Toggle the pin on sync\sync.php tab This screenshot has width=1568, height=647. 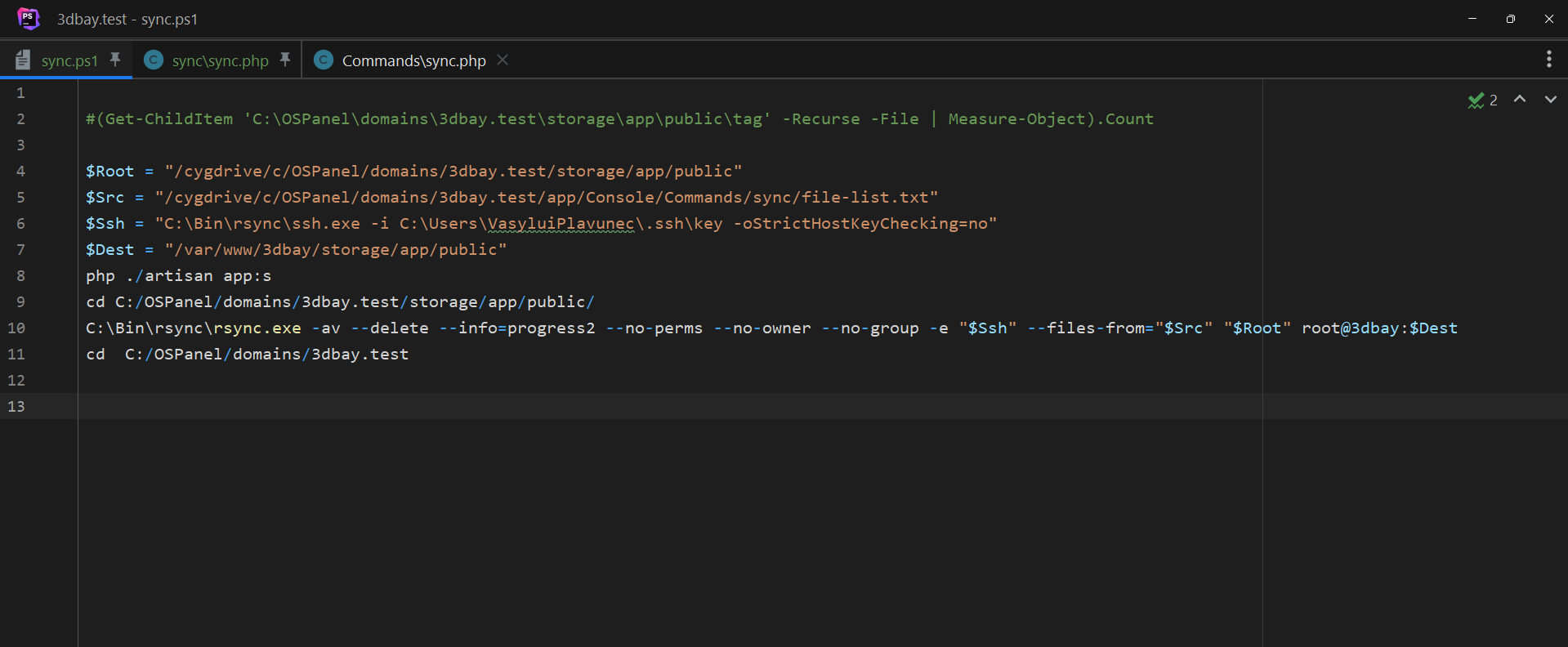point(285,60)
